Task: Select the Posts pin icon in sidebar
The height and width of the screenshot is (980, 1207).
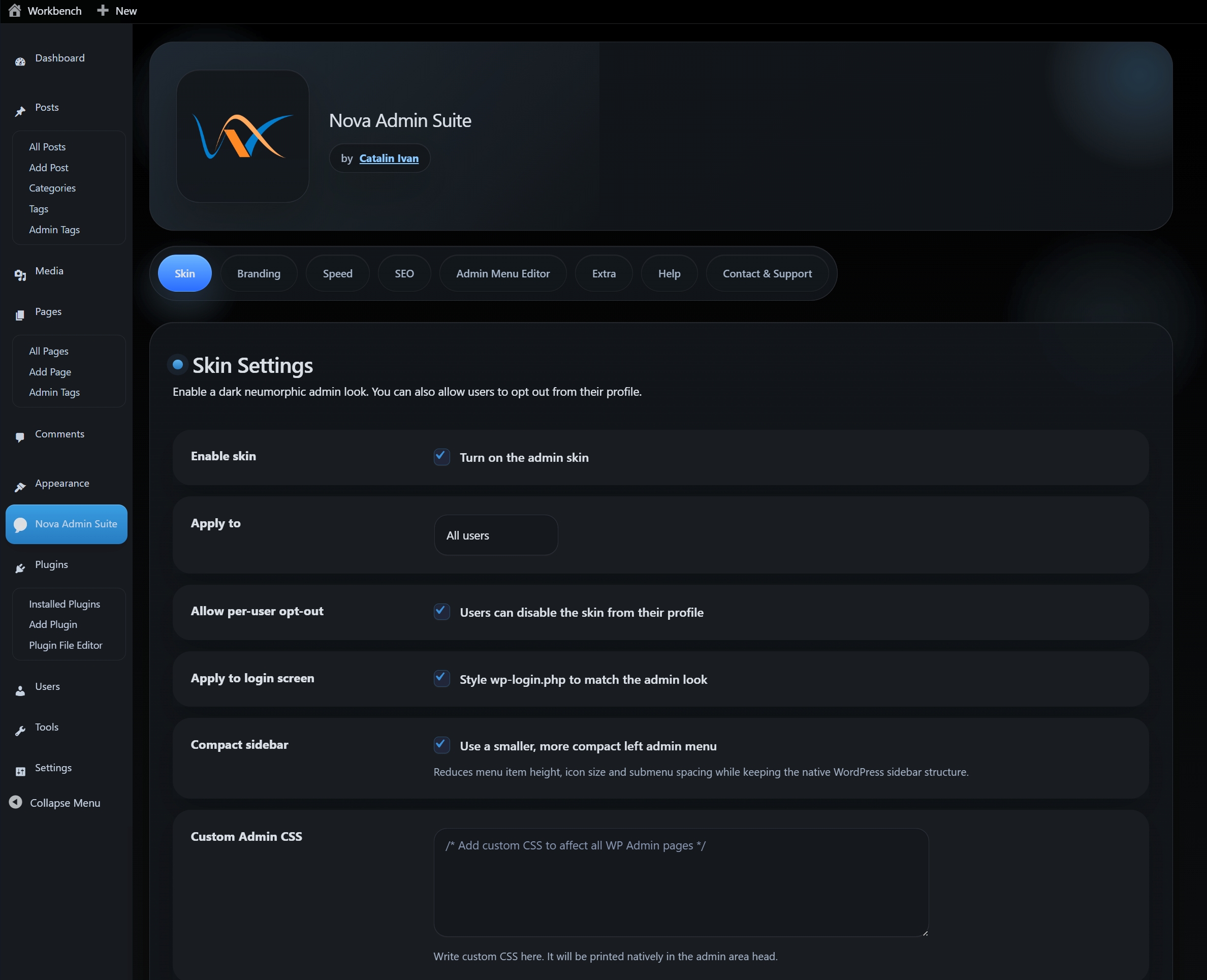Action: click(x=20, y=111)
